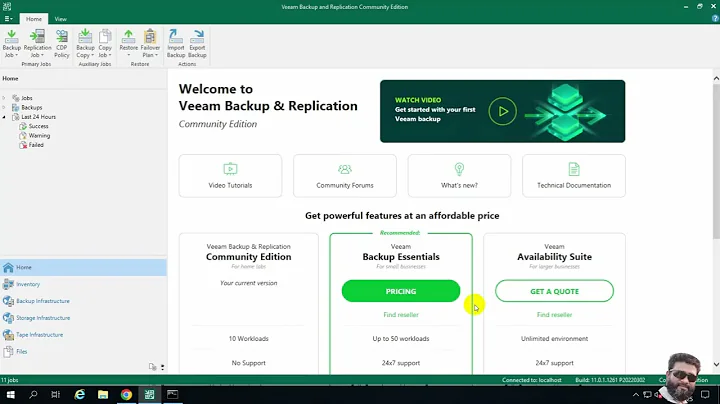
Task: Click the green PRICING button
Action: pyautogui.click(x=401, y=291)
